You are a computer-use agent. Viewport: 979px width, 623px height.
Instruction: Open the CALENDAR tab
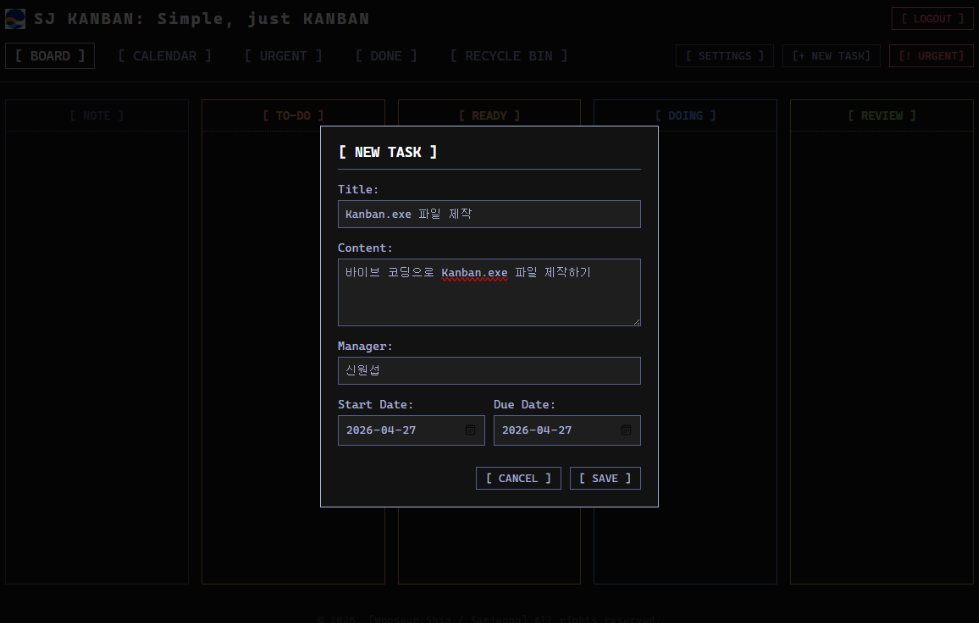[x=165, y=56]
